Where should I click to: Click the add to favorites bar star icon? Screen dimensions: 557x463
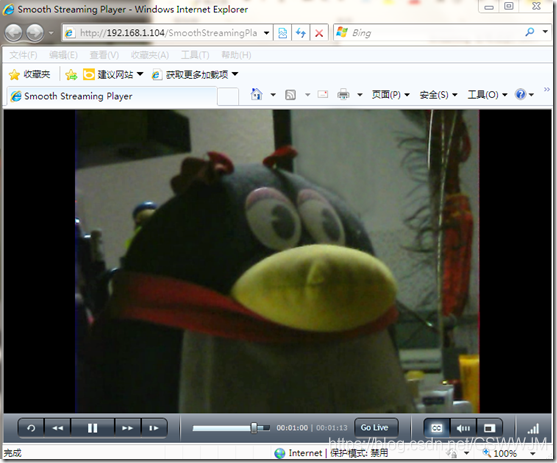click(x=71, y=75)
